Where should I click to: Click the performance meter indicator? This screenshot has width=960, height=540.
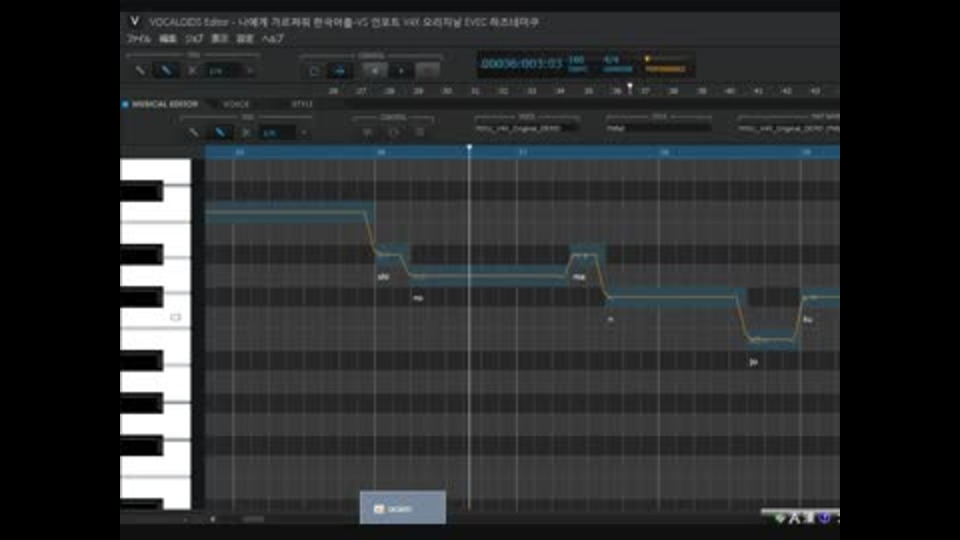click(666, 64)
